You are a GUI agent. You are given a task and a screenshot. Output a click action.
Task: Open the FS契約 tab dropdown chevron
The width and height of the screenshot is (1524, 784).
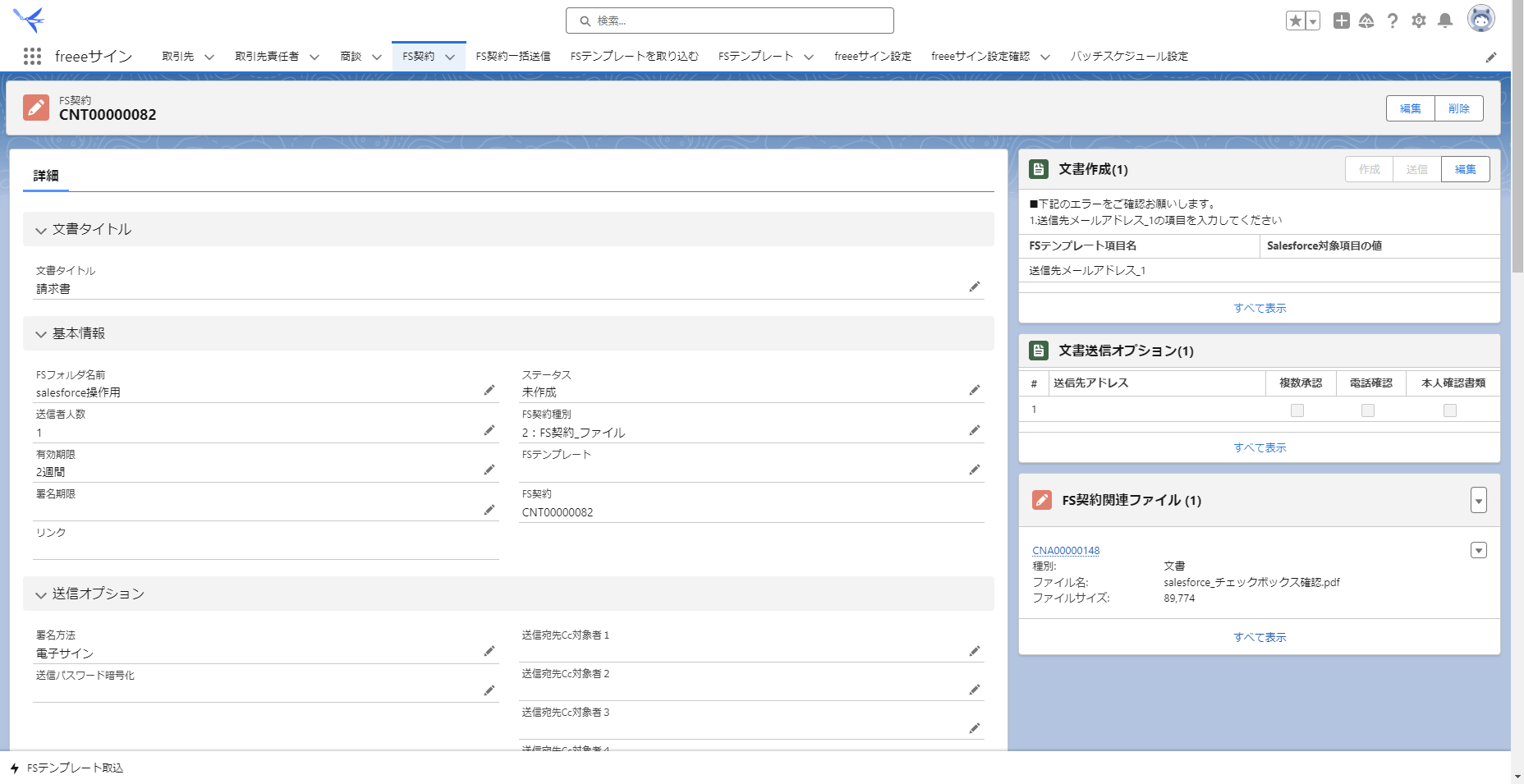tap(450, 57)
